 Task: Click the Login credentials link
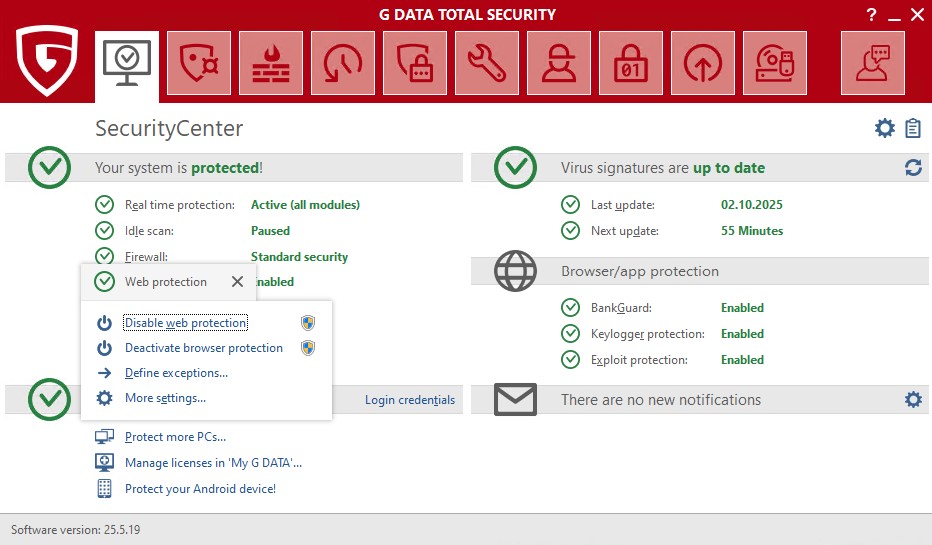409,400
